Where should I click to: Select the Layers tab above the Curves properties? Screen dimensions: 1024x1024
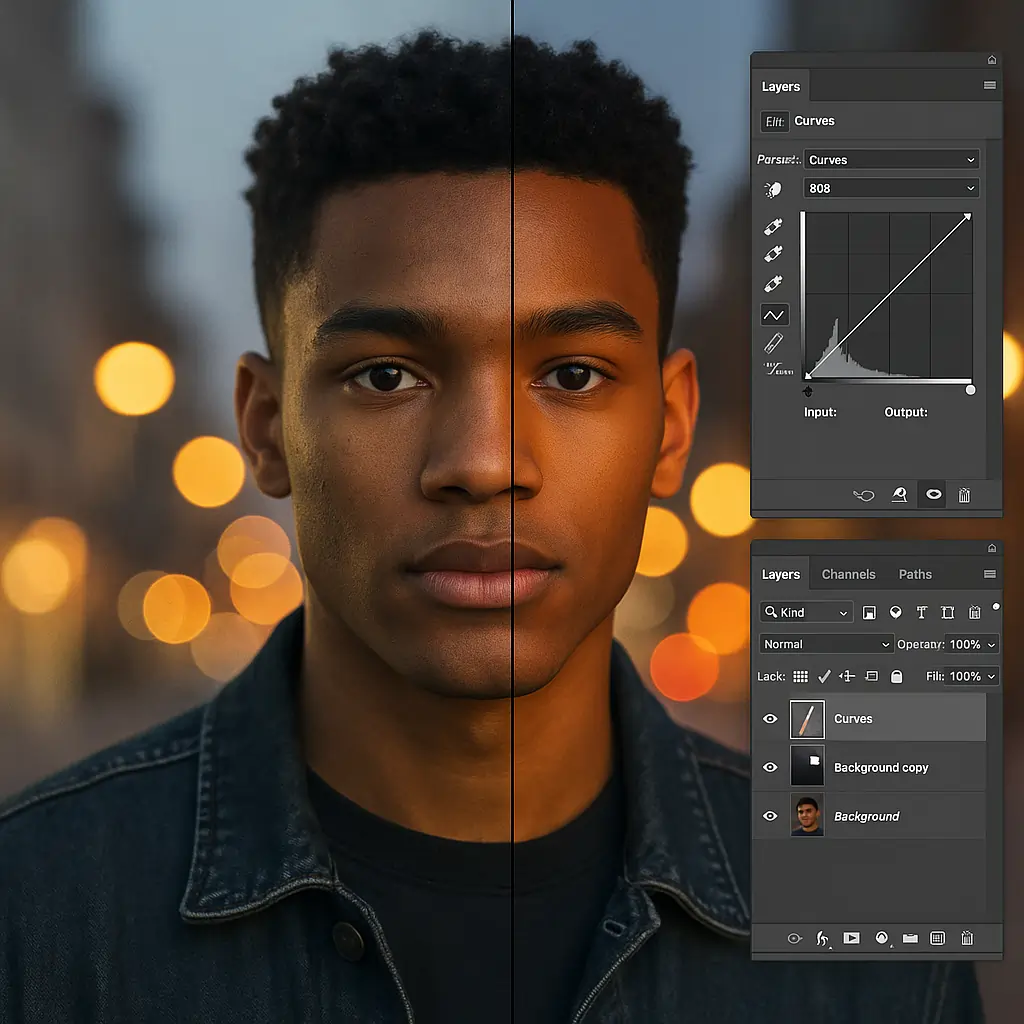coord(781,87)
